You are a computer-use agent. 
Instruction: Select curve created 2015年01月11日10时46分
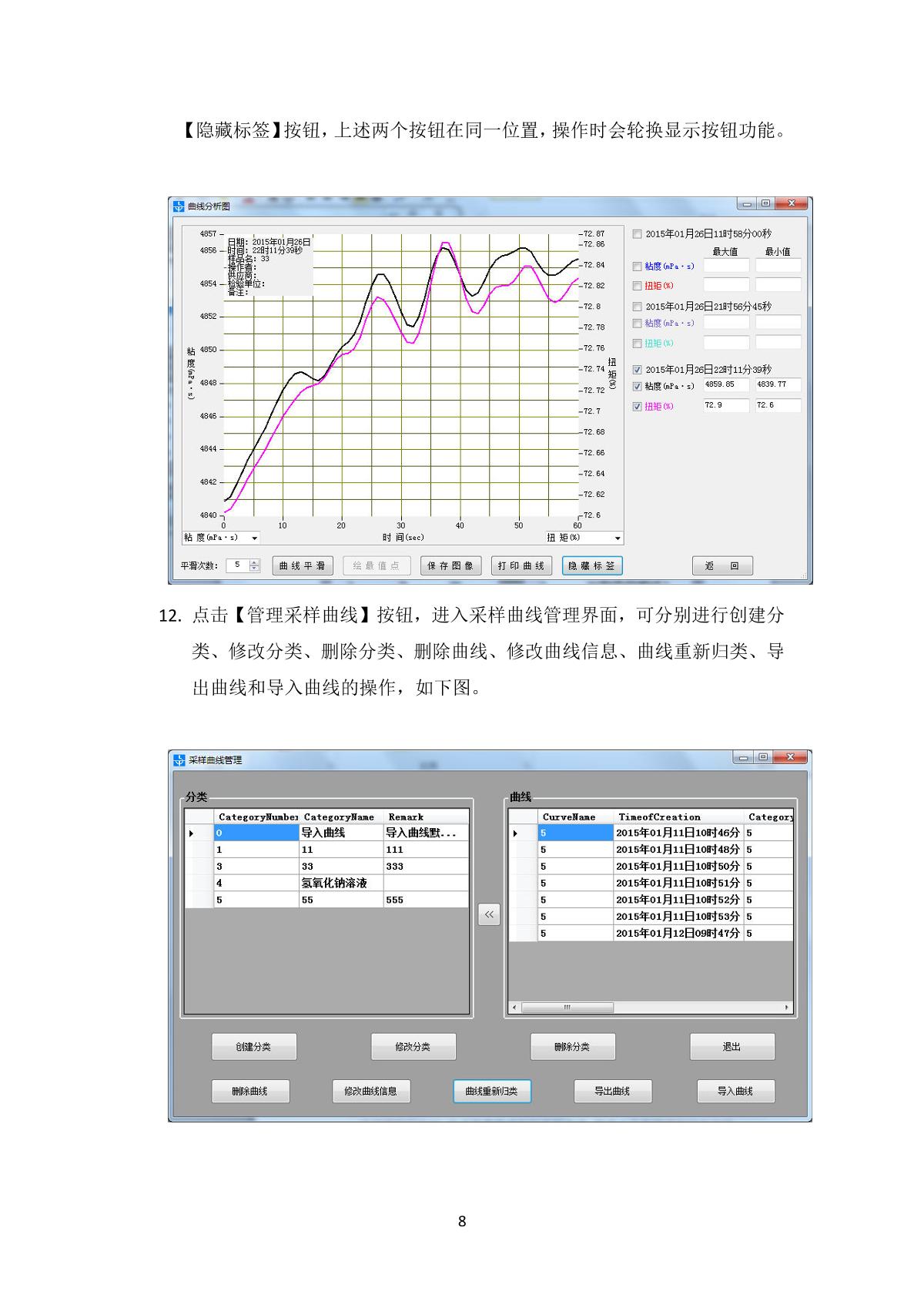pyautogui.click(x=678, y=833)
